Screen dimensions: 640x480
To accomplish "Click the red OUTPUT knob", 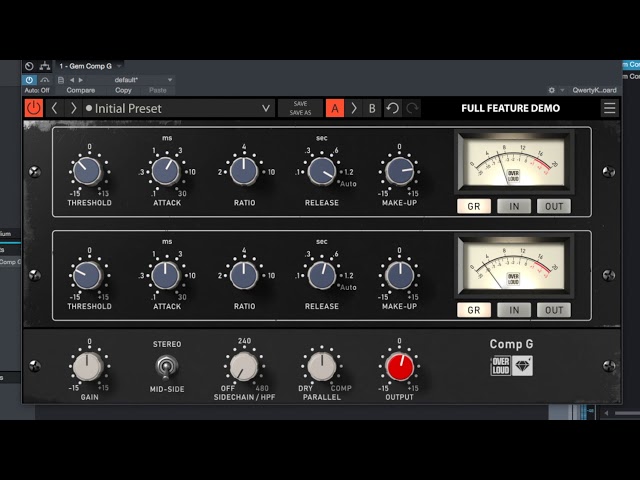I will click(400, 366).
